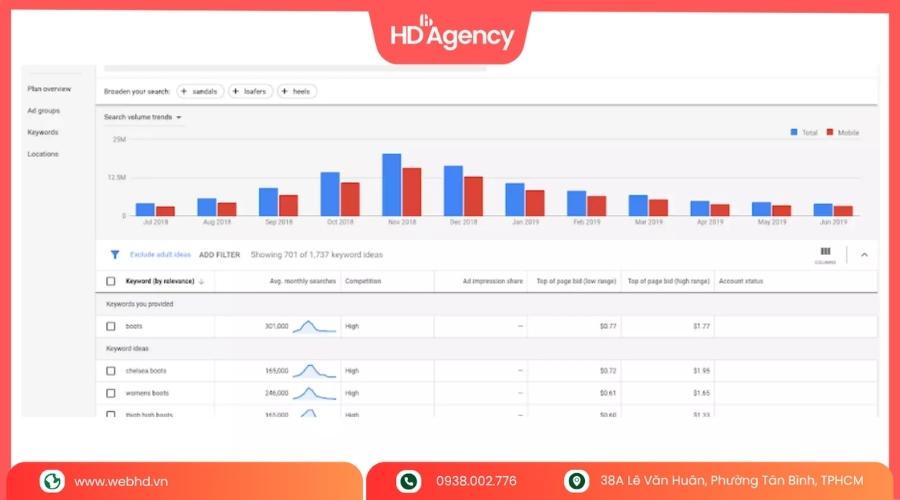Click the Competition column header
Image resolution: width=900 pixels, height=500 pixels.
pos(363,281)
